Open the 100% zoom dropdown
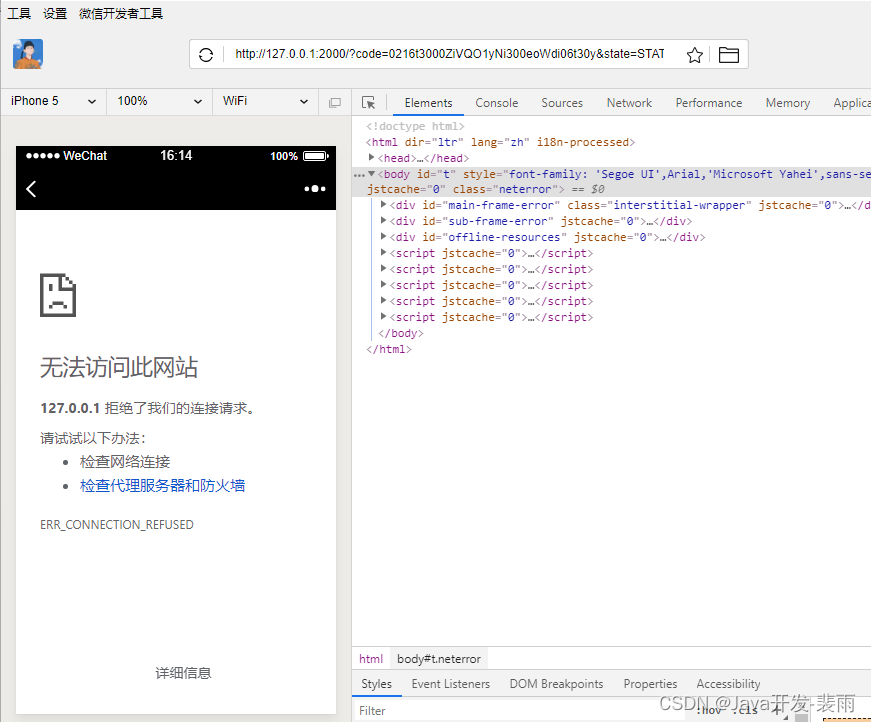Image resolution: width=871 pixels, height=722 pixels. tap(159, 101)
